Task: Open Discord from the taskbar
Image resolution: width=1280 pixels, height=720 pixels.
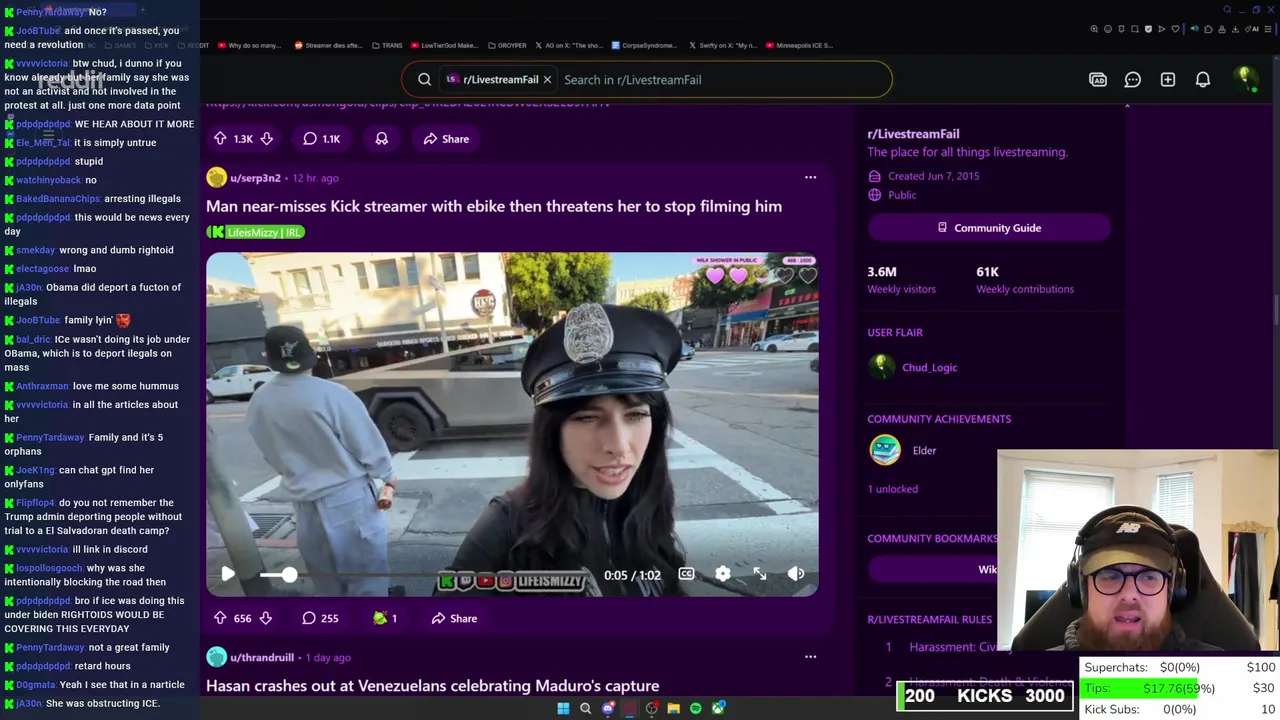Action: point(608,708)
